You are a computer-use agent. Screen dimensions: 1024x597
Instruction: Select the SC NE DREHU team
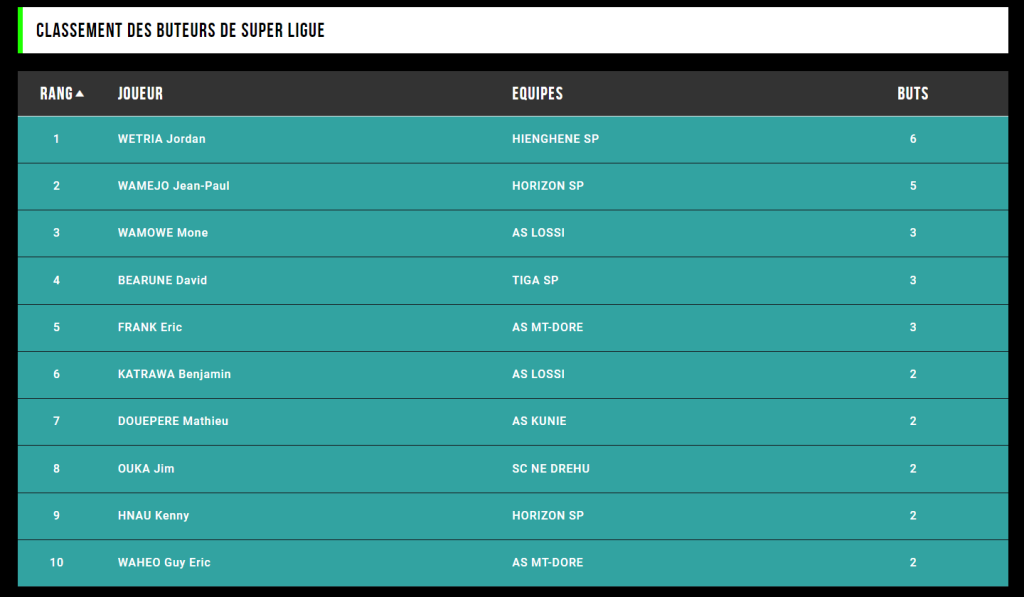click(x=551, y=468)
